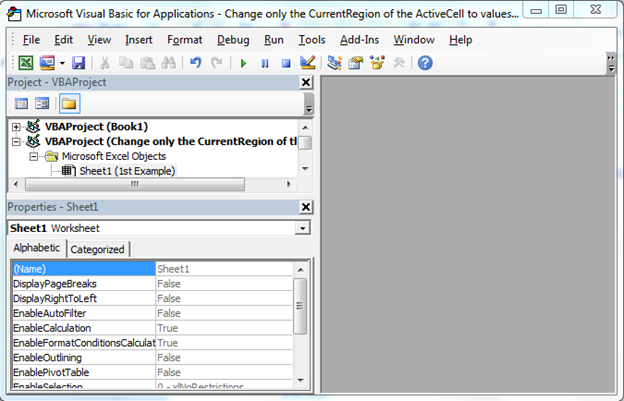Open the Run menu
This screenshot has height=401, width=624.
[274, 40]
